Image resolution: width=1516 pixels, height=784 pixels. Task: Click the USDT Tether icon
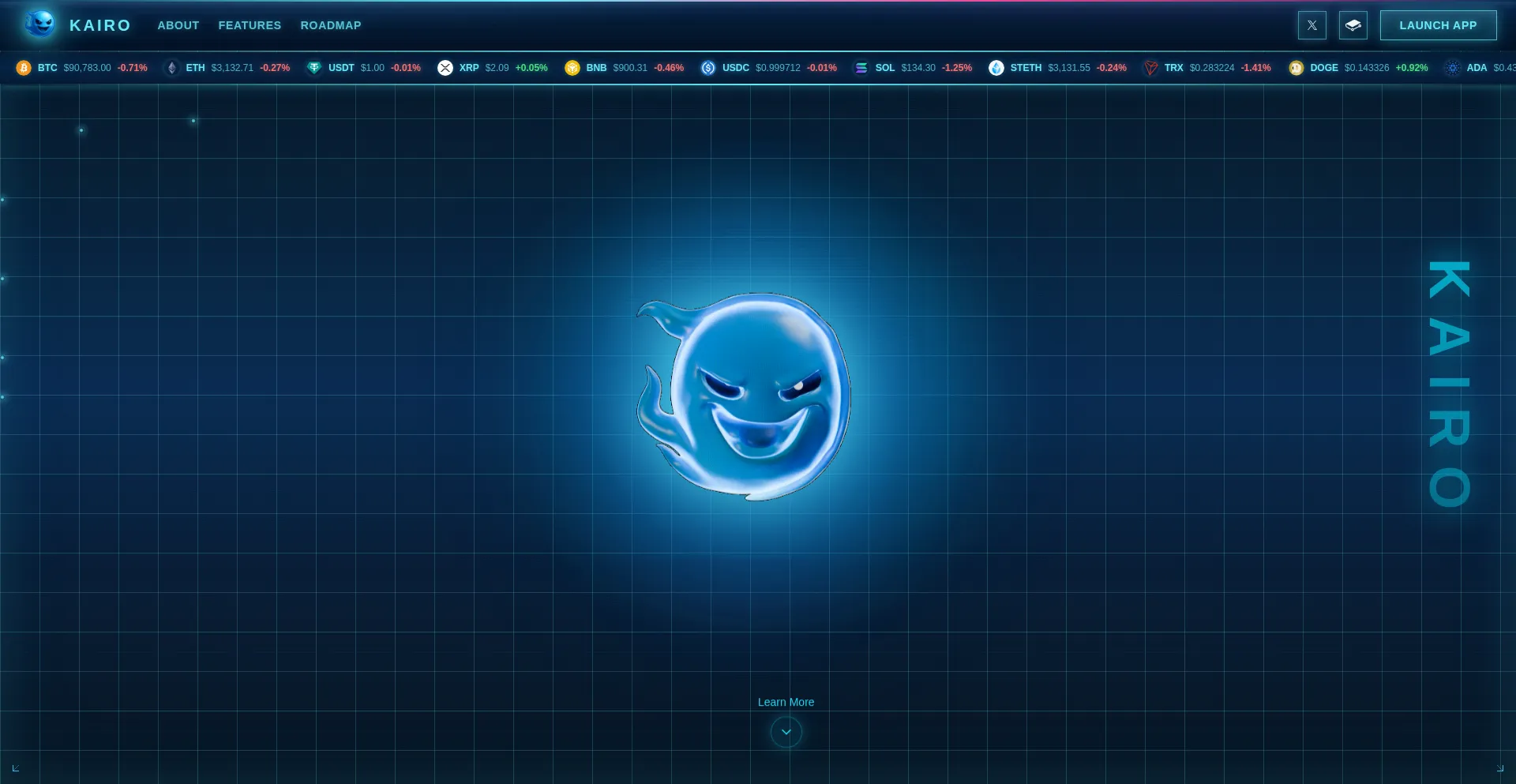click(x=314, y=68)
